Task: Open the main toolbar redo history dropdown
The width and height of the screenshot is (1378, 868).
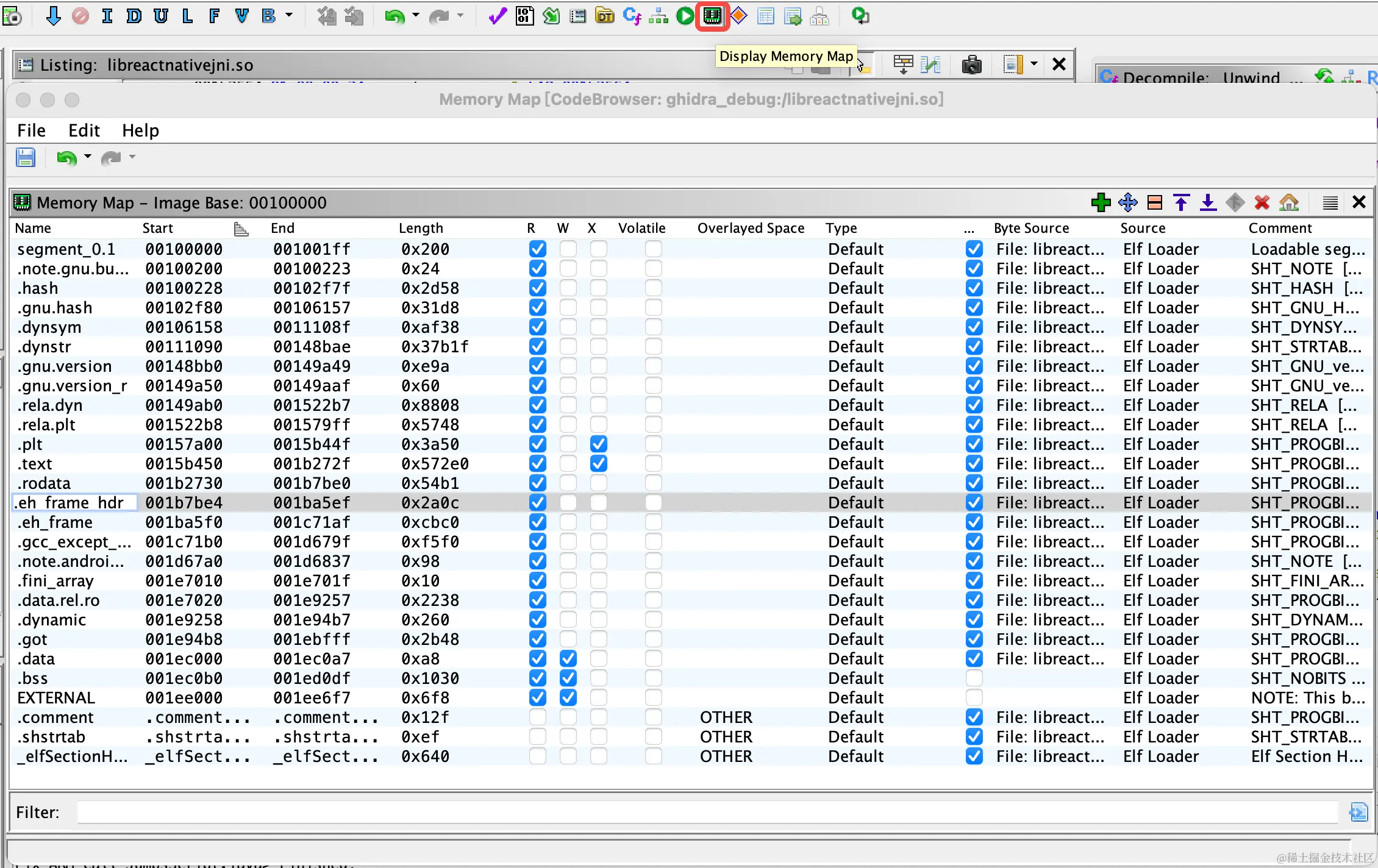Action: 460,15
